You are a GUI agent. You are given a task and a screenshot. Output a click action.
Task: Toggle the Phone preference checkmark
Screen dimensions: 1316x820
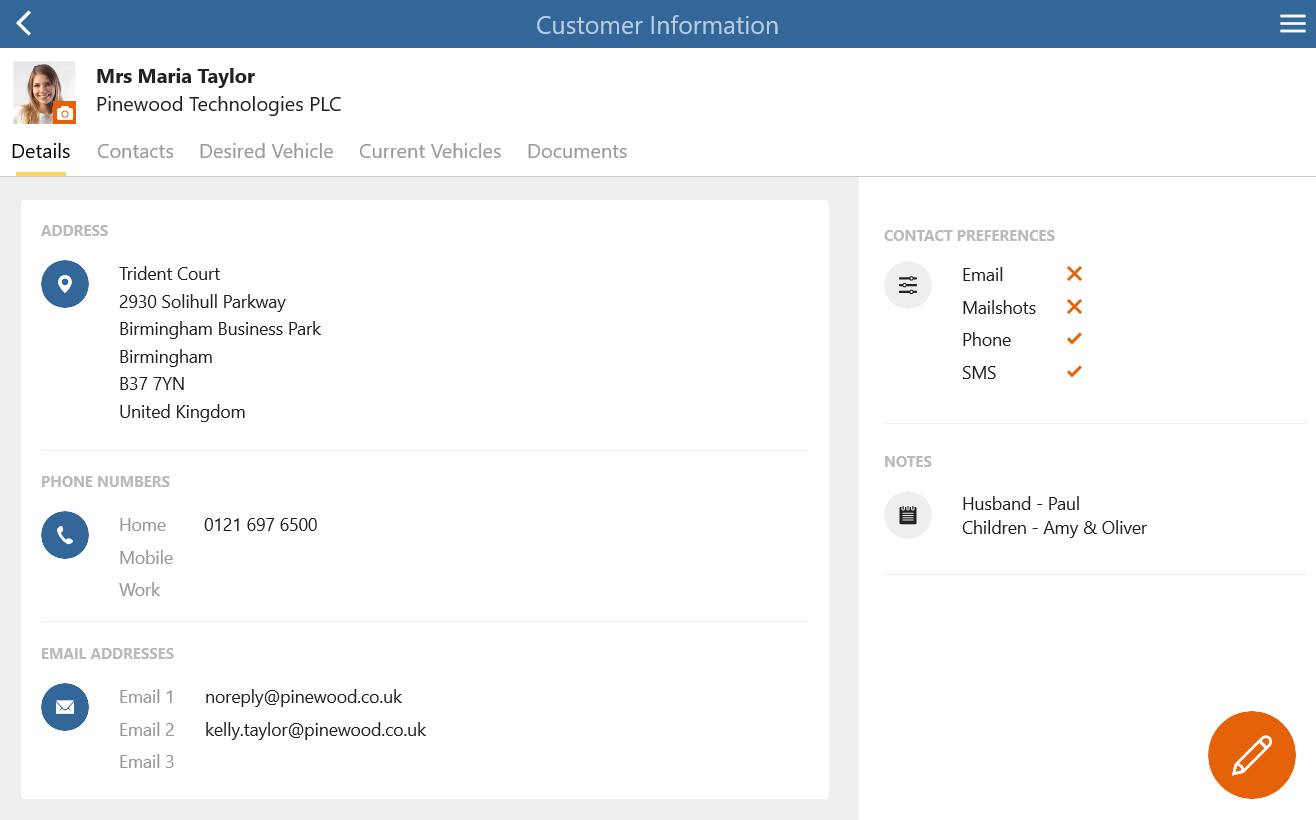pos(1074,339)
